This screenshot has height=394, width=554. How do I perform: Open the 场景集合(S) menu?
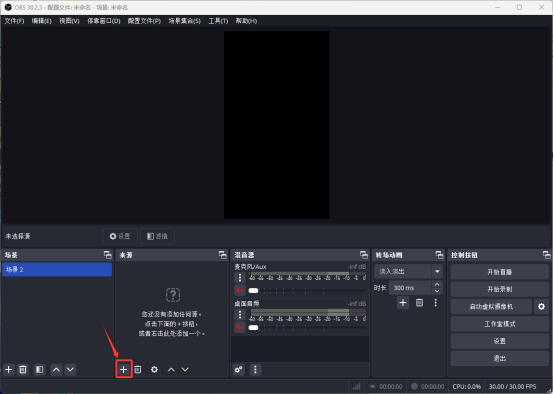(184, 21)
